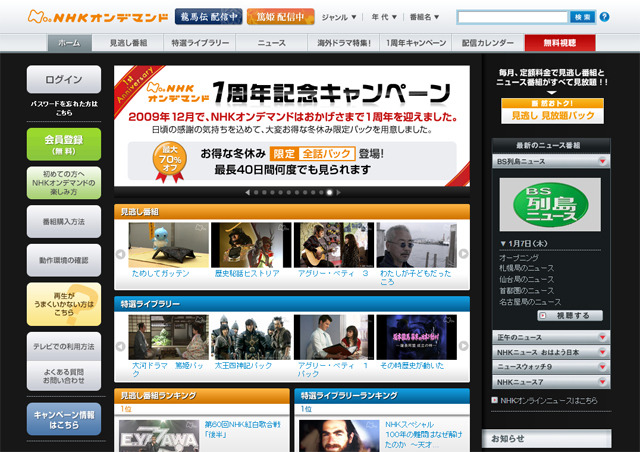Open the red 無料視聴 tab
The width and height of the screenshot is (640, 452).
coord(560,43)
